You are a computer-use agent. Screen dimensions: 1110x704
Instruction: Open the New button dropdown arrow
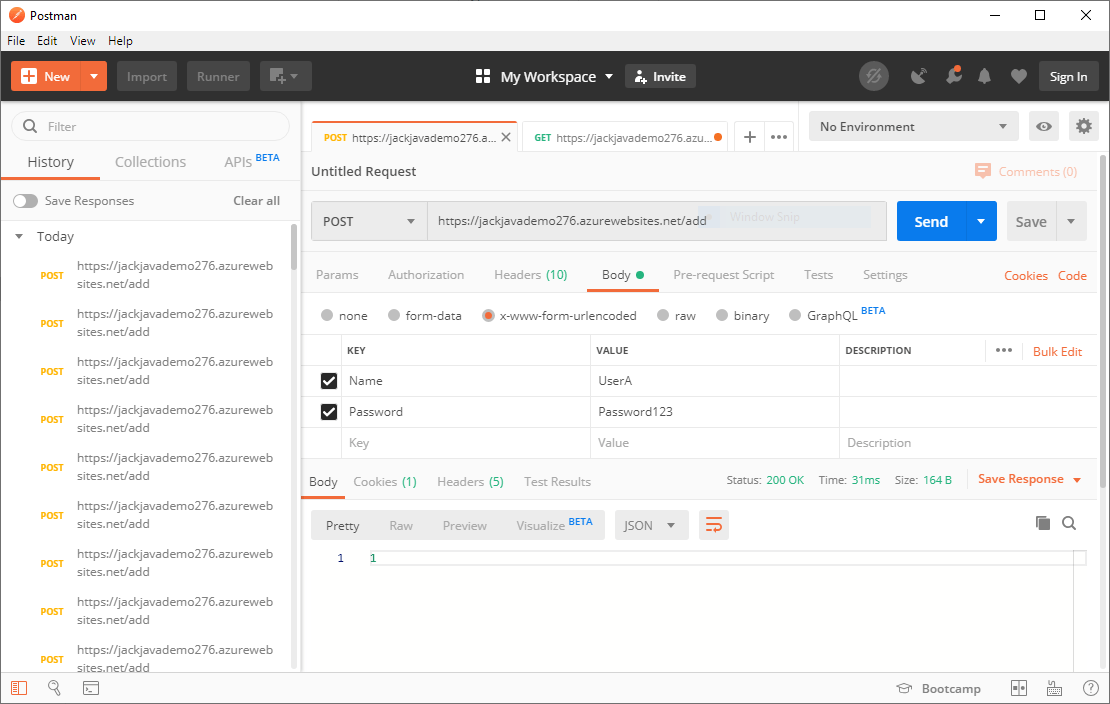94,76
